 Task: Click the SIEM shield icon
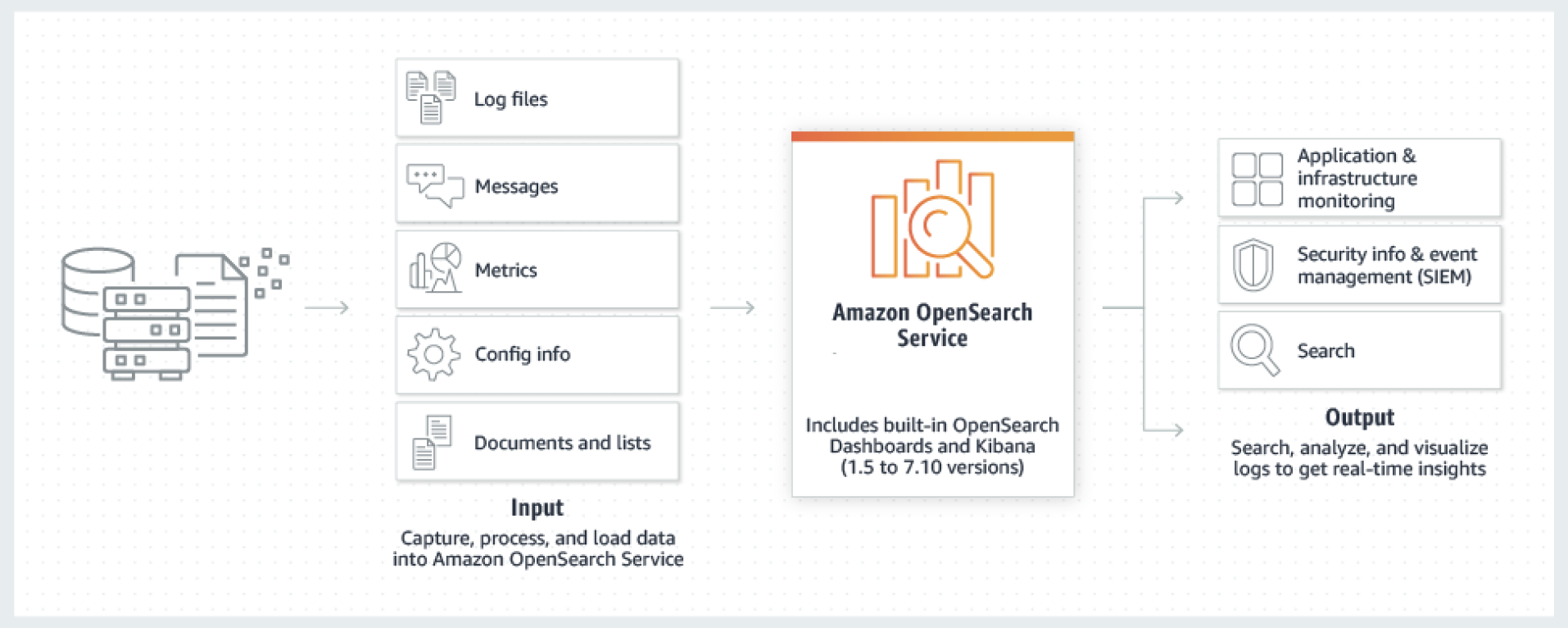coord(1253,266)
